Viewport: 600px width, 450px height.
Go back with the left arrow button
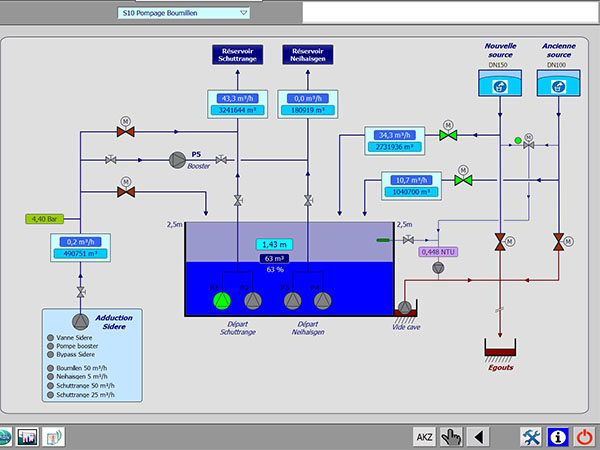(x=478, y=437)
